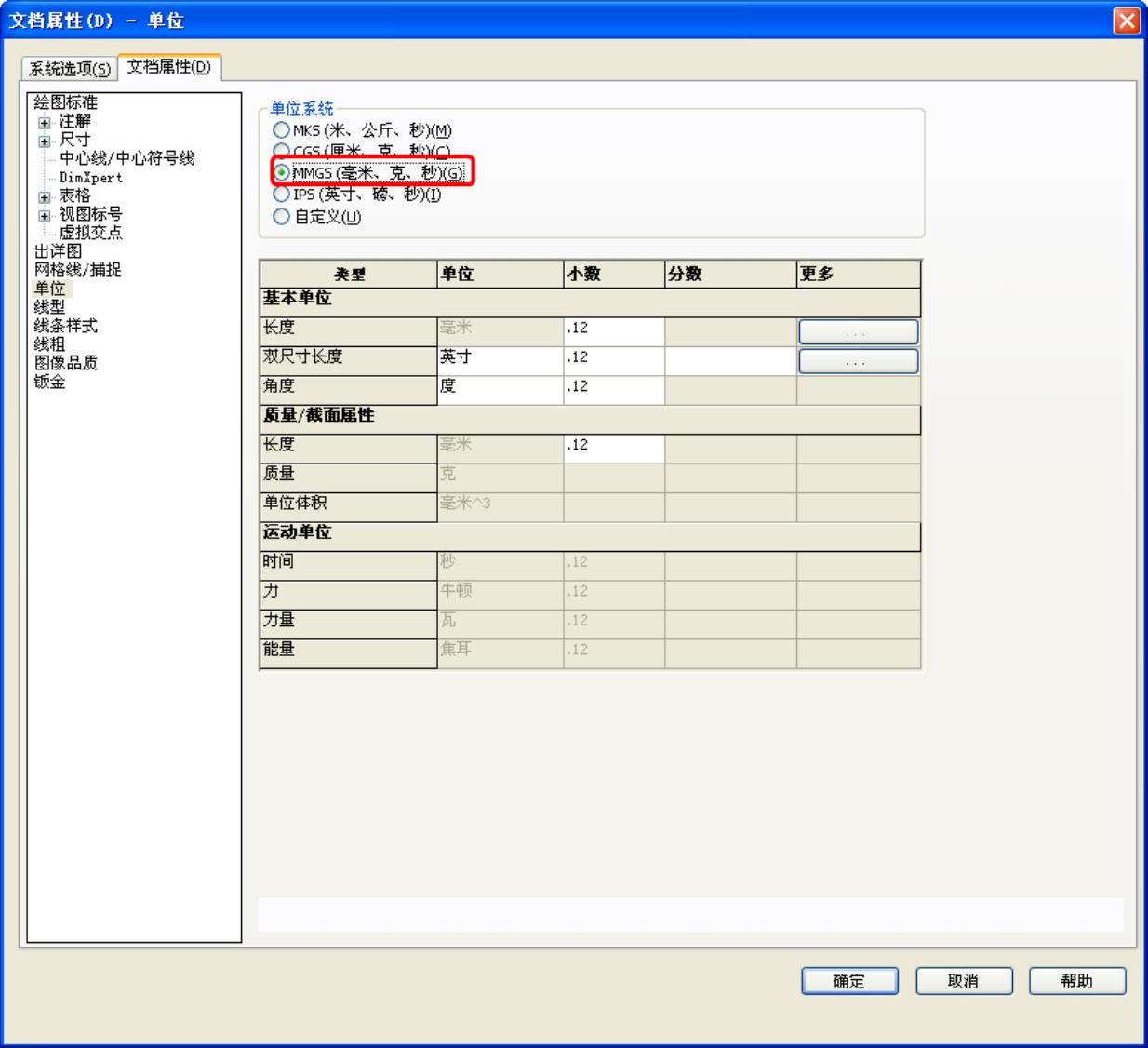Viewport: 1148px width, 1048px height.
Task: Click the 类型 column header
Action: click(349, 274)
